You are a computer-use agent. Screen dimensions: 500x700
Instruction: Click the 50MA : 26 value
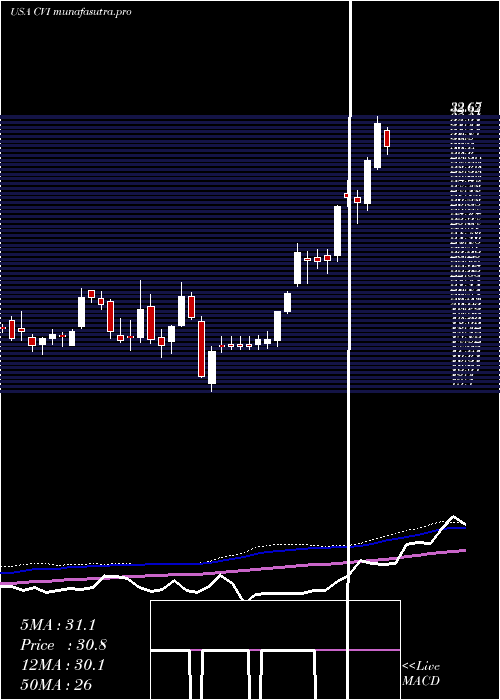[x=56, y=684]
